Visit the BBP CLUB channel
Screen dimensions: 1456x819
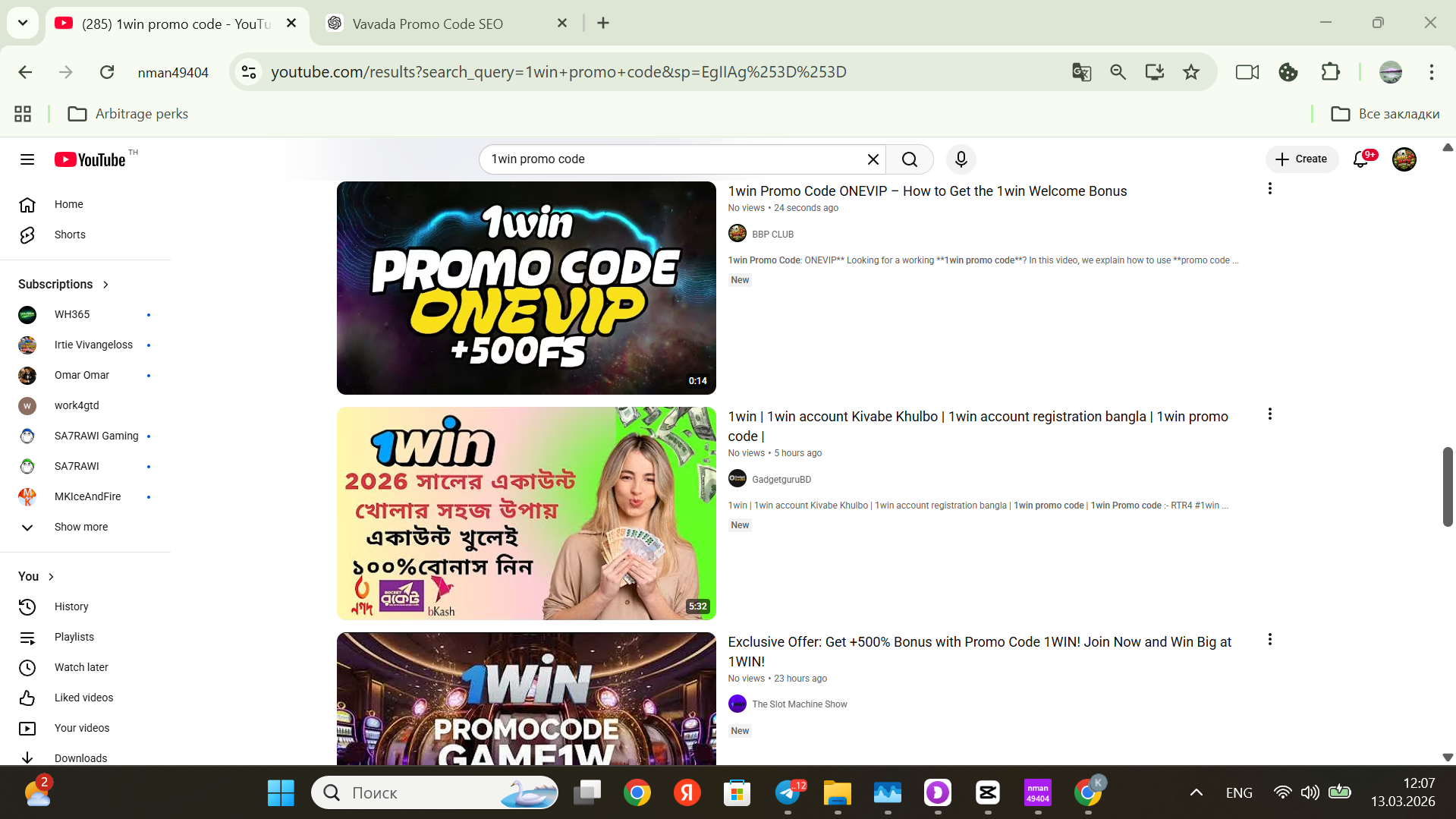point(772,235)
